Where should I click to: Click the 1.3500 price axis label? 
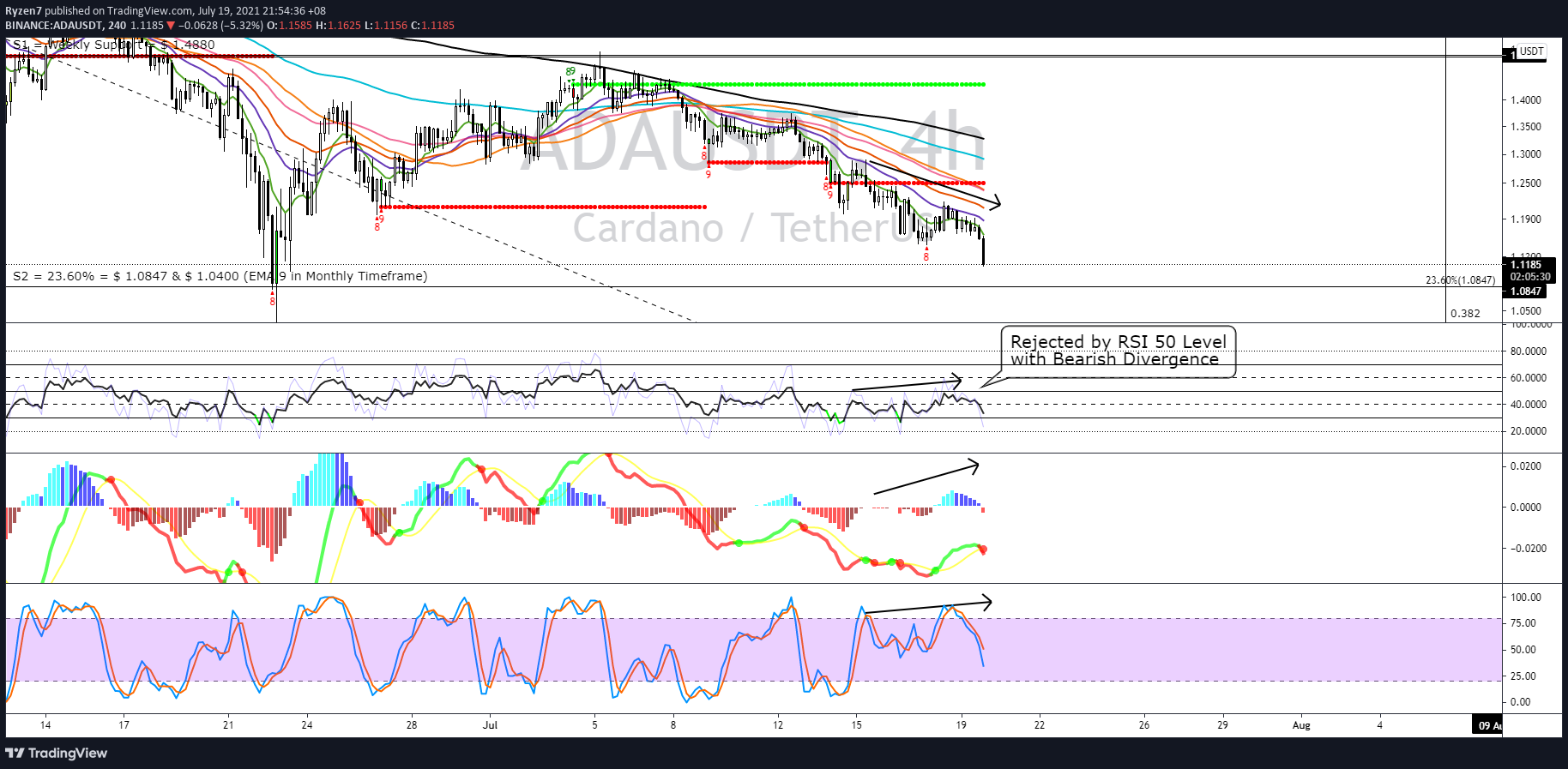click(x=1526, y=127)
